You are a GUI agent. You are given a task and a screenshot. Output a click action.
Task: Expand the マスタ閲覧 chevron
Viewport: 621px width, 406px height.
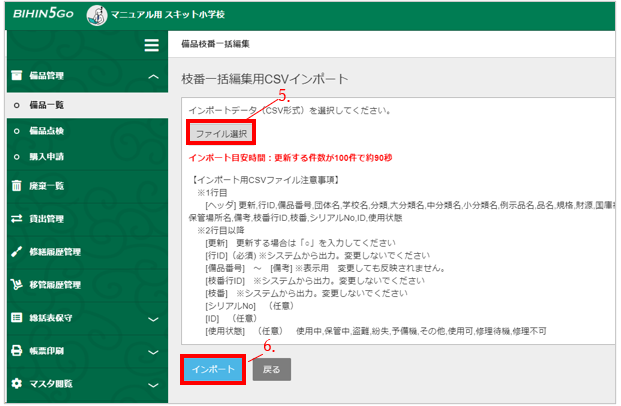151,384
